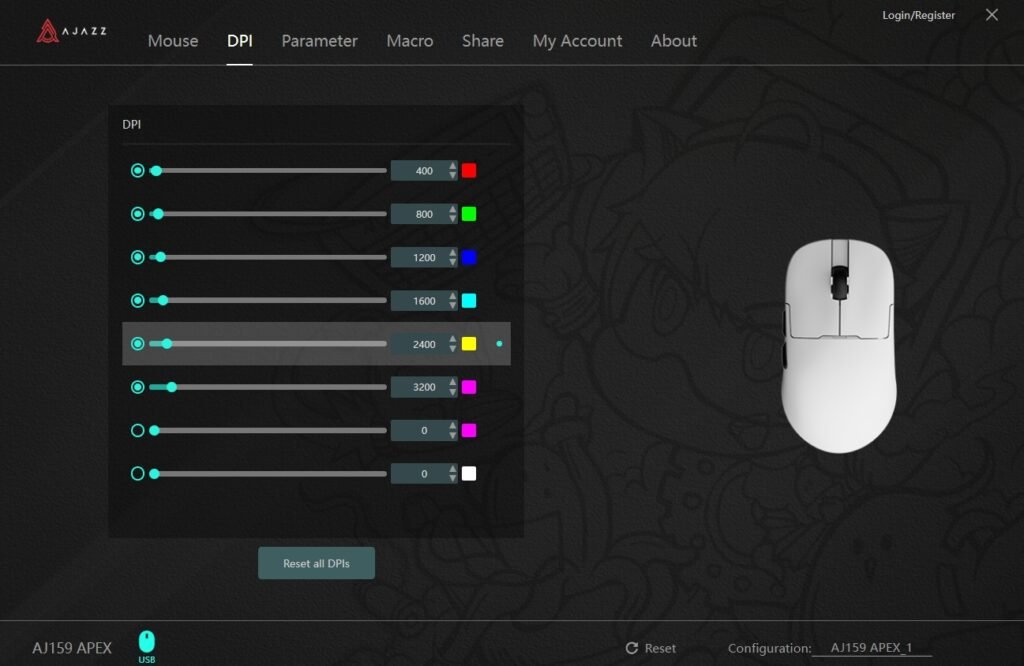This screenshot has height=666, width=1024.
Task: Switch to the DPI tab
Action: [240, 40]
